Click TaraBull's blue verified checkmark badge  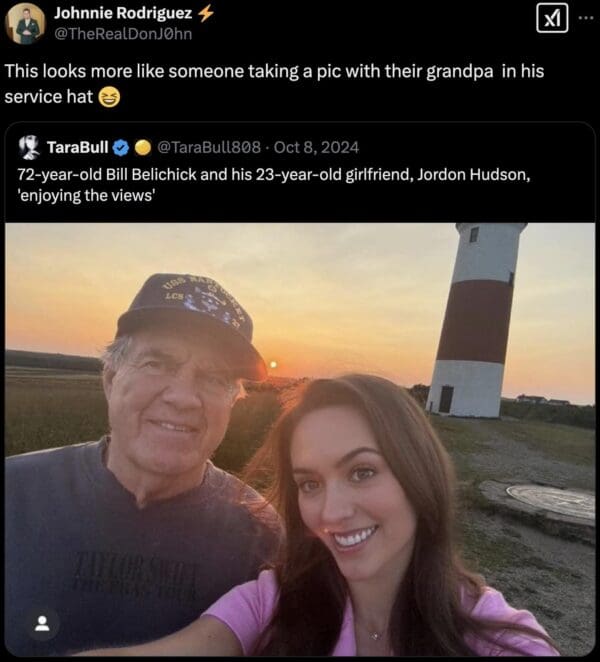pyautogui.click(x=121, y=148)
